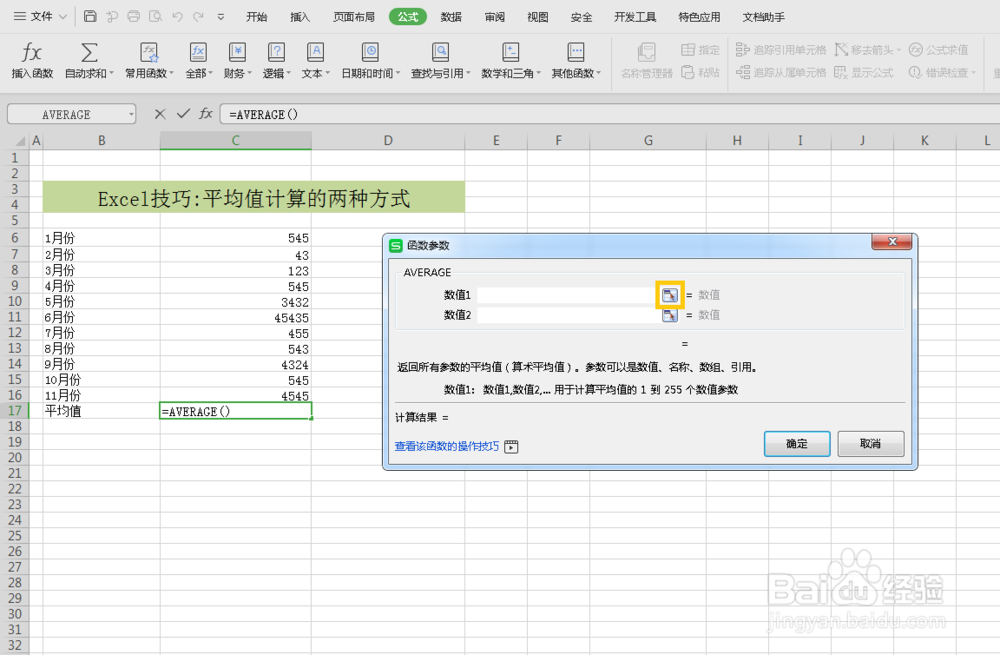Switch to the 数据 ribbon tab
The width and height of the screenshot is (1000, 655).
[451, 16]
